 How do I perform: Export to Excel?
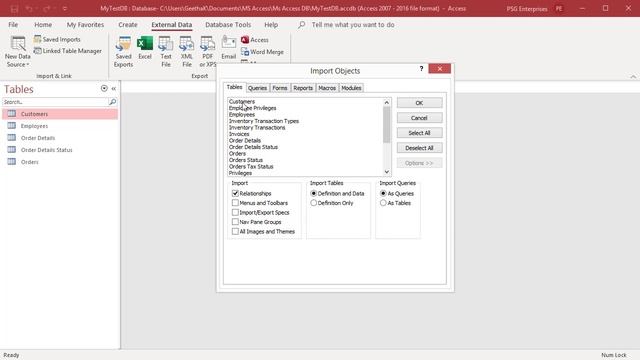click(x=145, y=48)
